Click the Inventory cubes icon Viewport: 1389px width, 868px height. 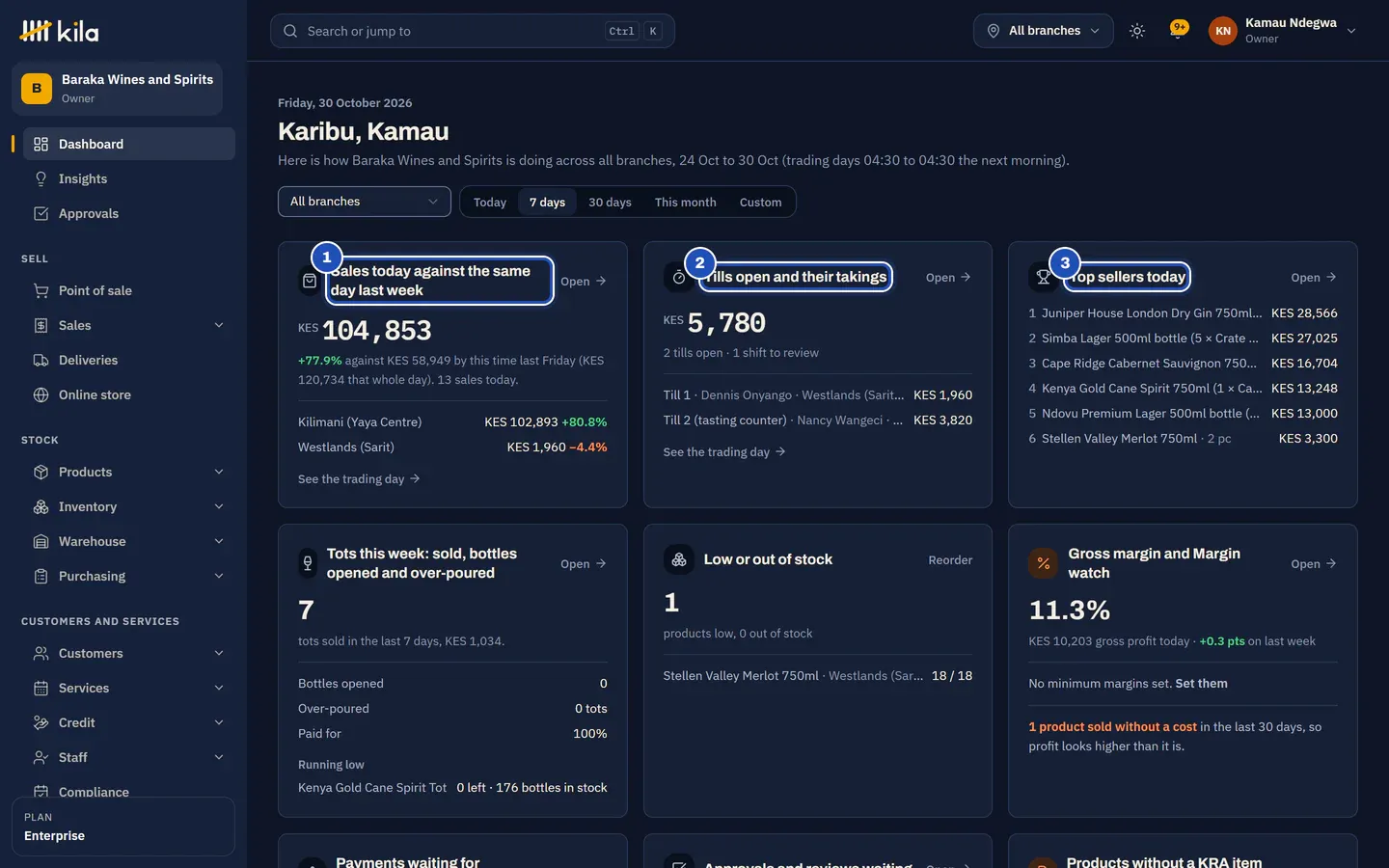pos(41,506)
